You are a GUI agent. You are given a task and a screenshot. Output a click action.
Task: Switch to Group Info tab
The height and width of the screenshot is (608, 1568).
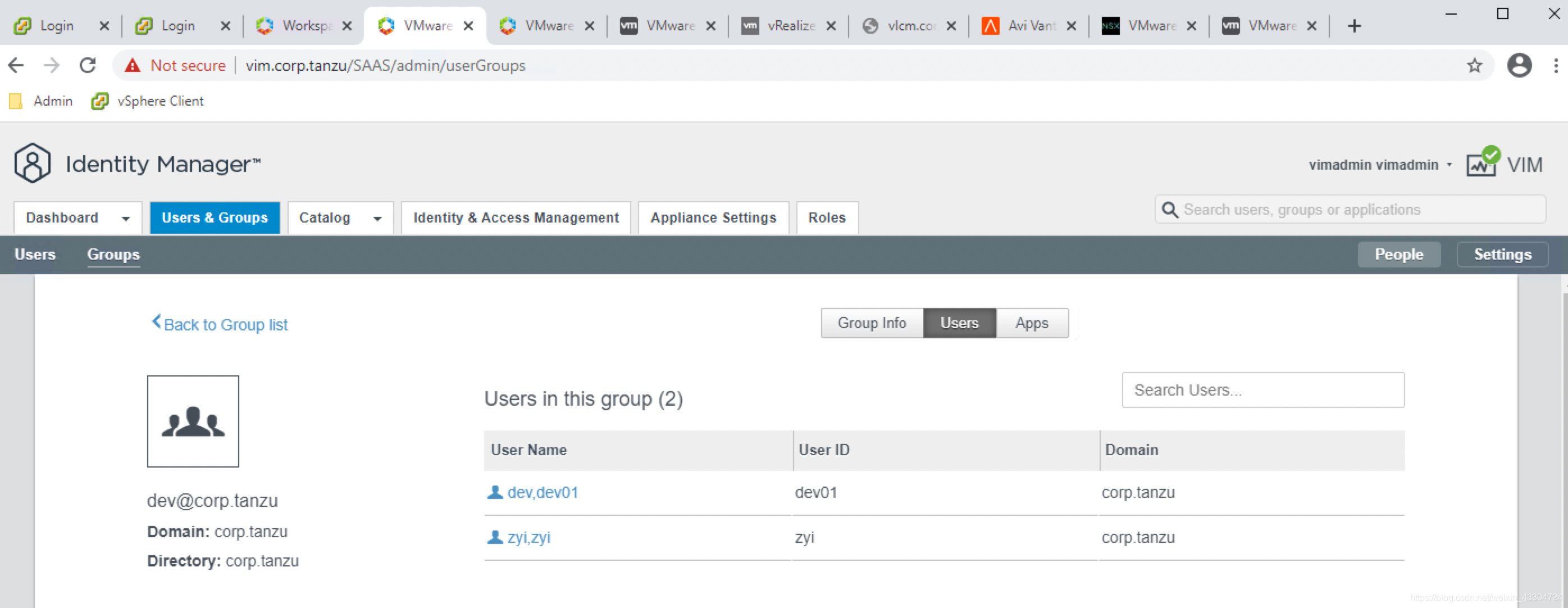[871, 323]
